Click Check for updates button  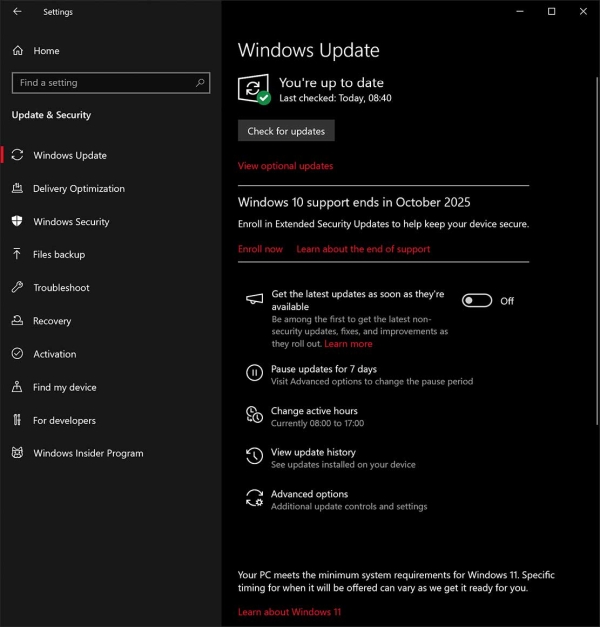(286, 131)
